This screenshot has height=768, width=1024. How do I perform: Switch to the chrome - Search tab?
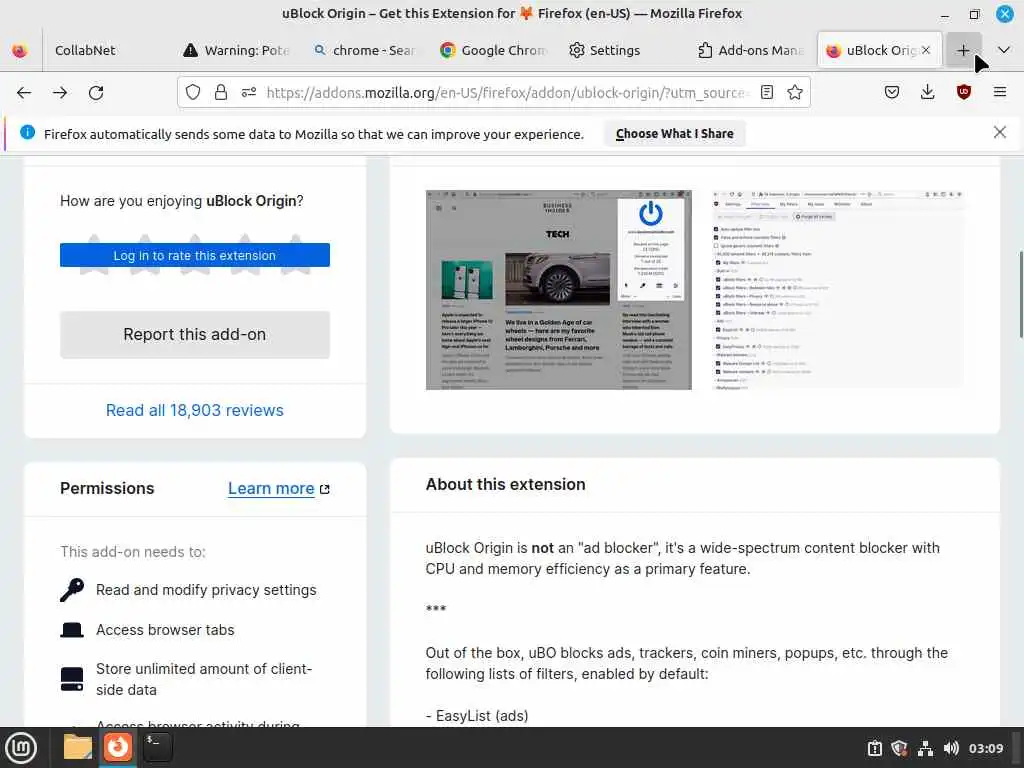[364, 50]
